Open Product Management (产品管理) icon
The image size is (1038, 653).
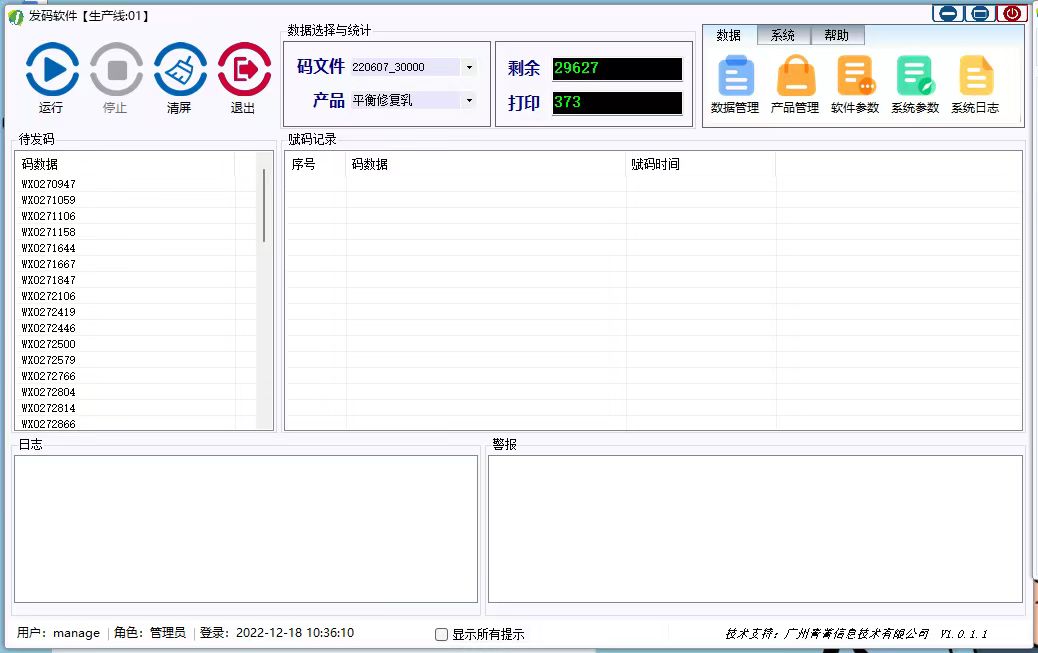pyautogui.click(x=795, y=77)
